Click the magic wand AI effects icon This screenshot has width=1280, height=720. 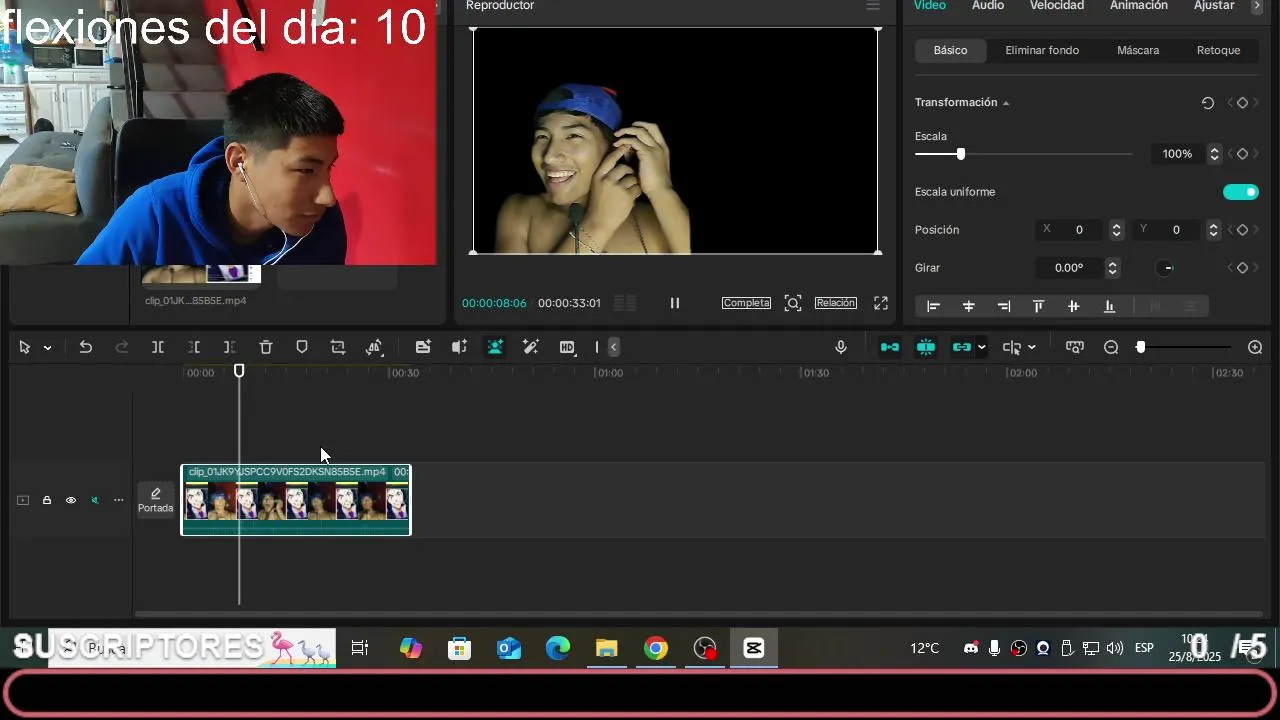point(531,347)
